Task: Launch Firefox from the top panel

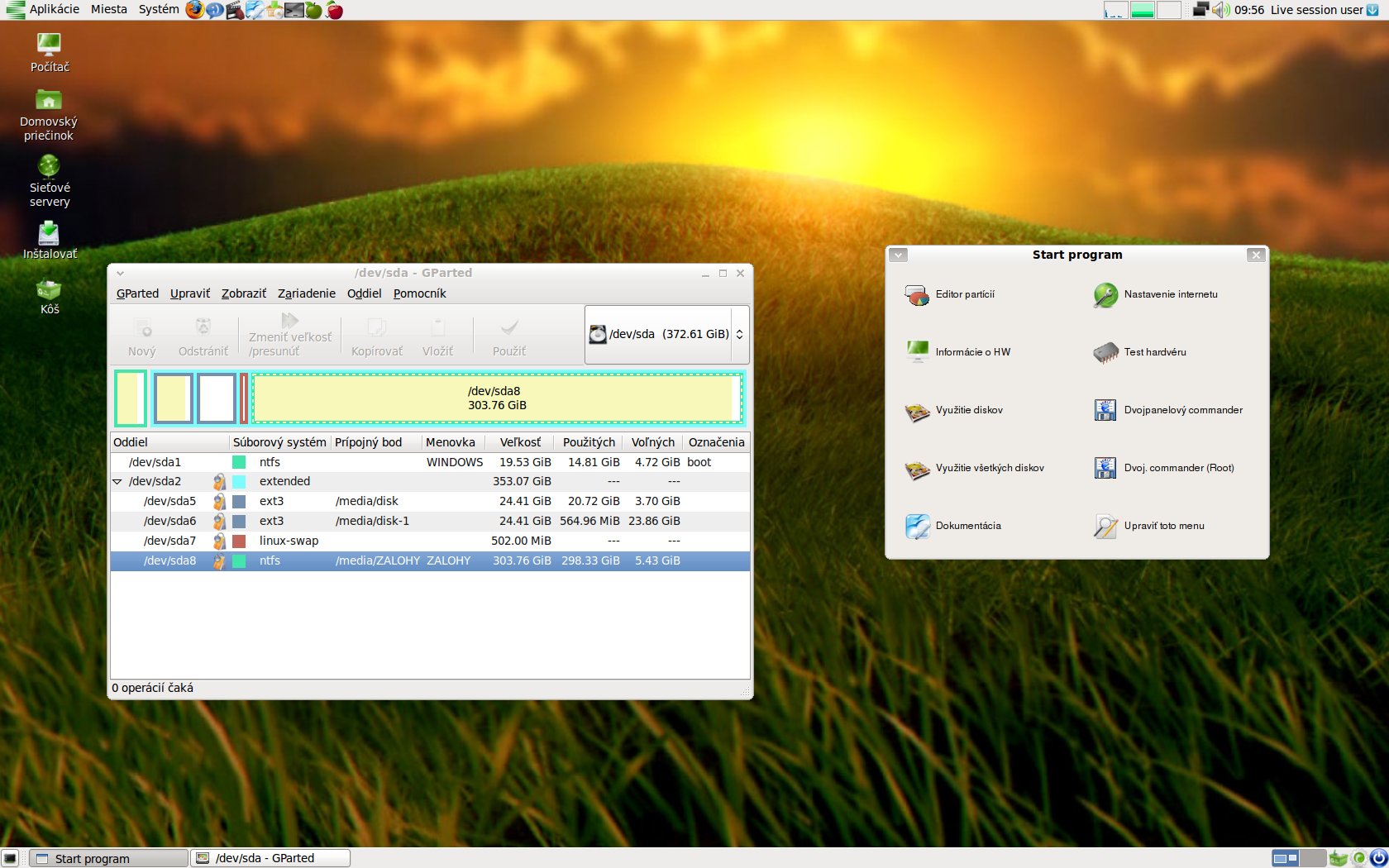Action: point(194,10)
